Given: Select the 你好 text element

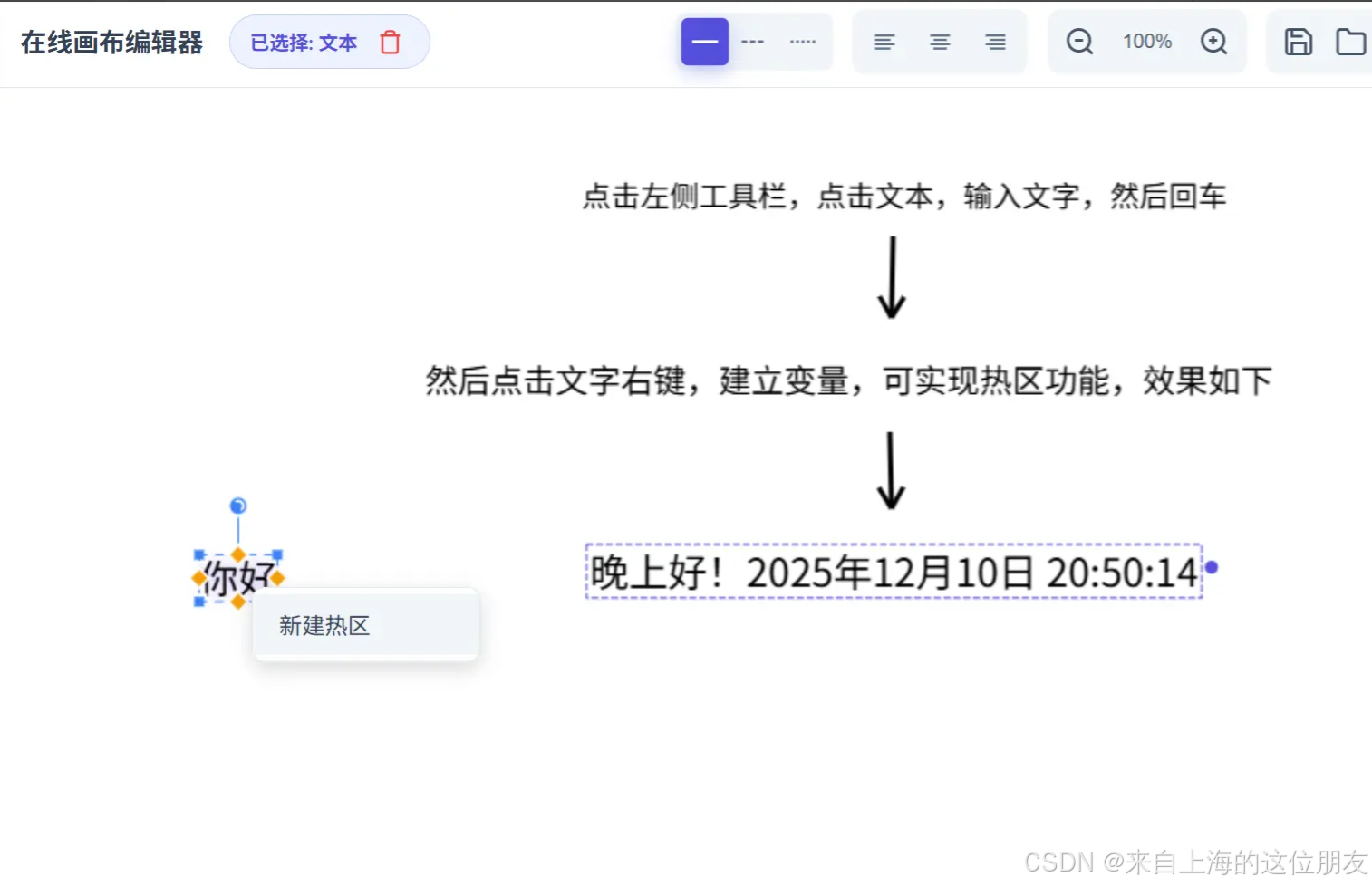Looking at the screenshot, I should 237,577.
